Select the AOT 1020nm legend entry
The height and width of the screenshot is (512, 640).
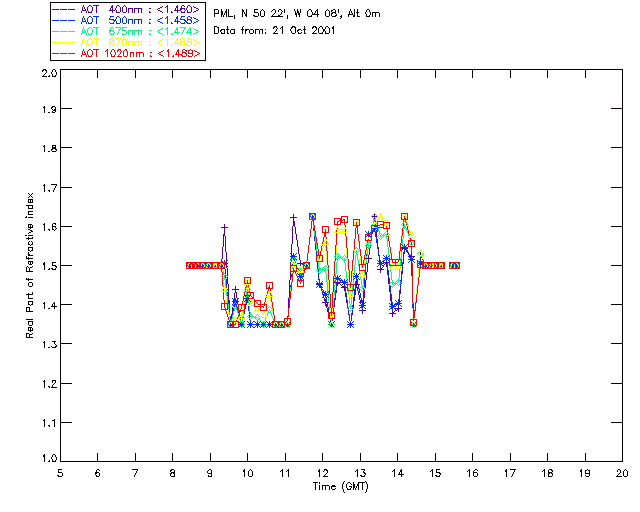point(127,53)
